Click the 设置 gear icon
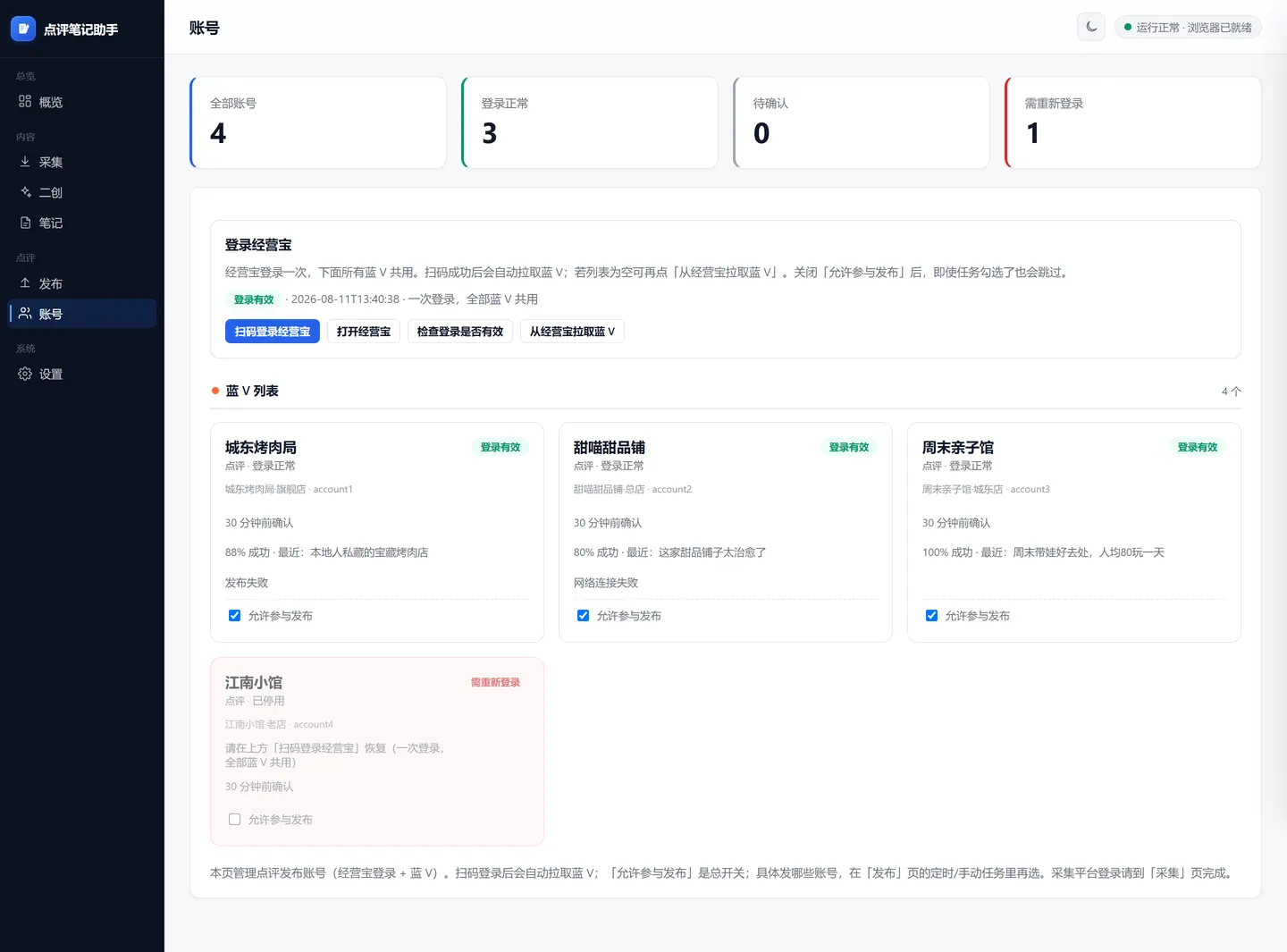Screen dimensions: 1287x952 click(25, 374)
